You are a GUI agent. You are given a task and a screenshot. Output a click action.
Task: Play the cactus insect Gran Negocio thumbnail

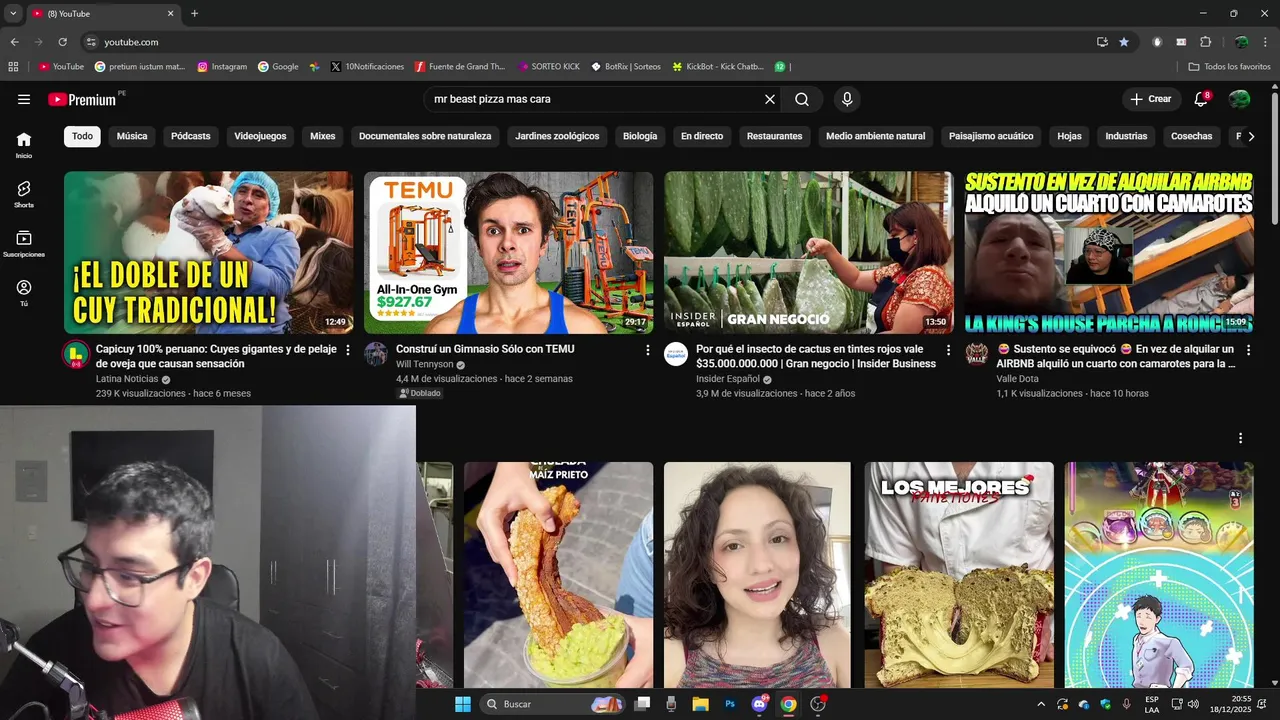(809, 252)
